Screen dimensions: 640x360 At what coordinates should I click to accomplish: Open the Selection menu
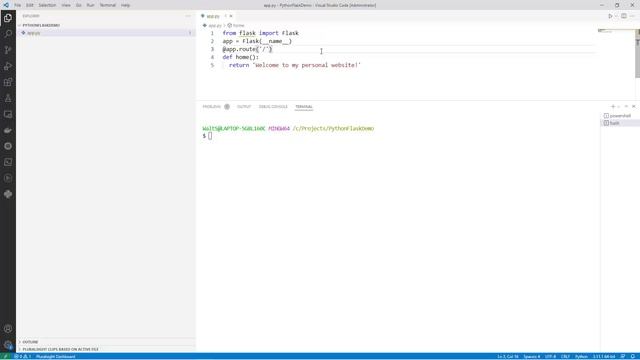(x=47, y=5)
